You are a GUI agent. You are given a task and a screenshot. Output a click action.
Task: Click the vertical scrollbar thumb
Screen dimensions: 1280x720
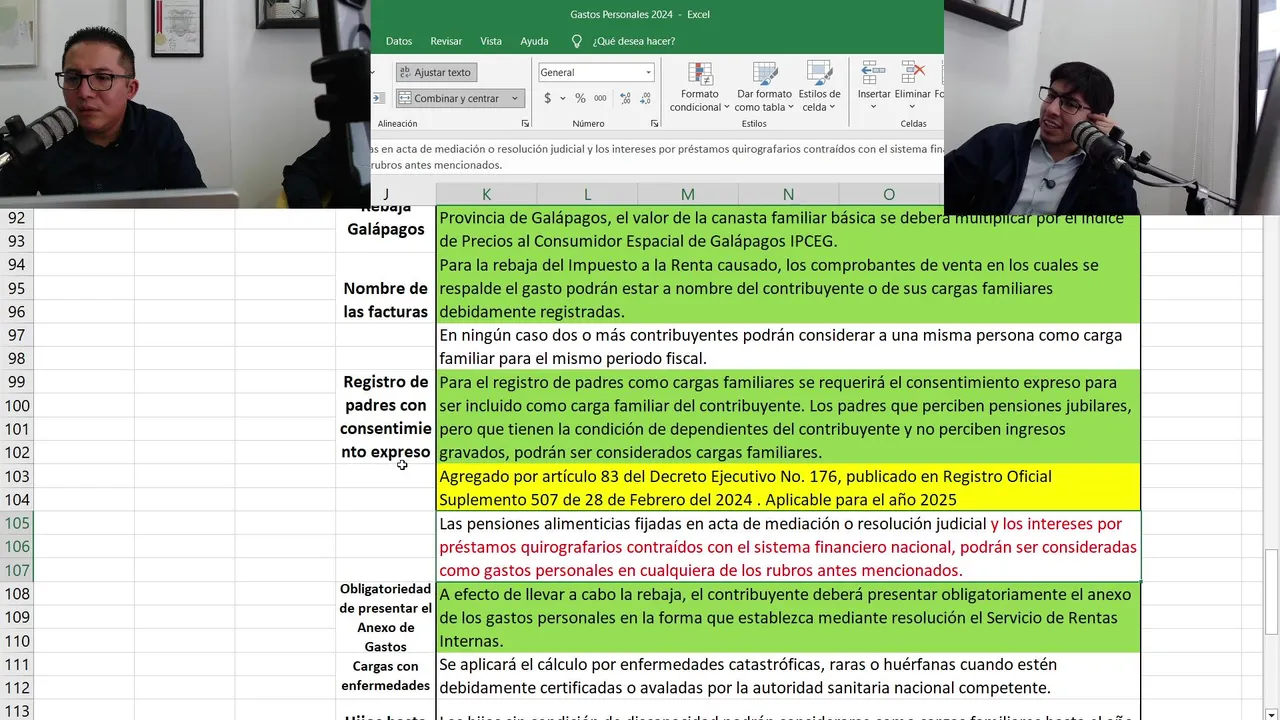[1272, 592]
